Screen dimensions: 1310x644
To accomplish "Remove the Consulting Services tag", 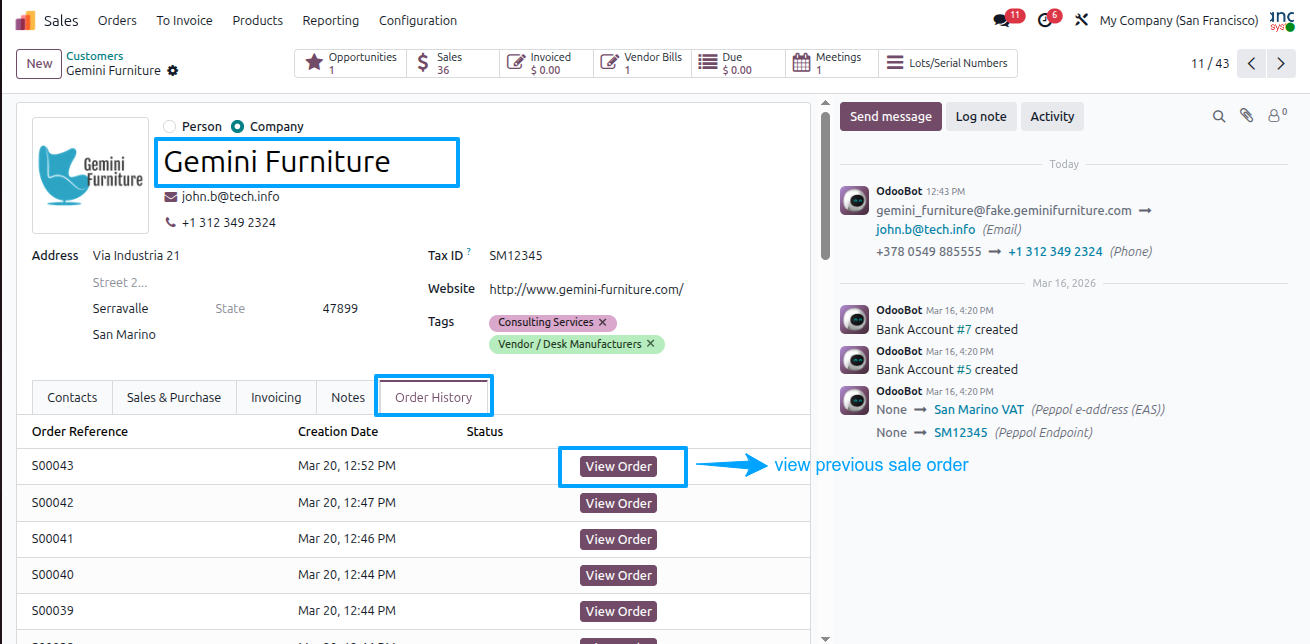I will pos(602,323).
